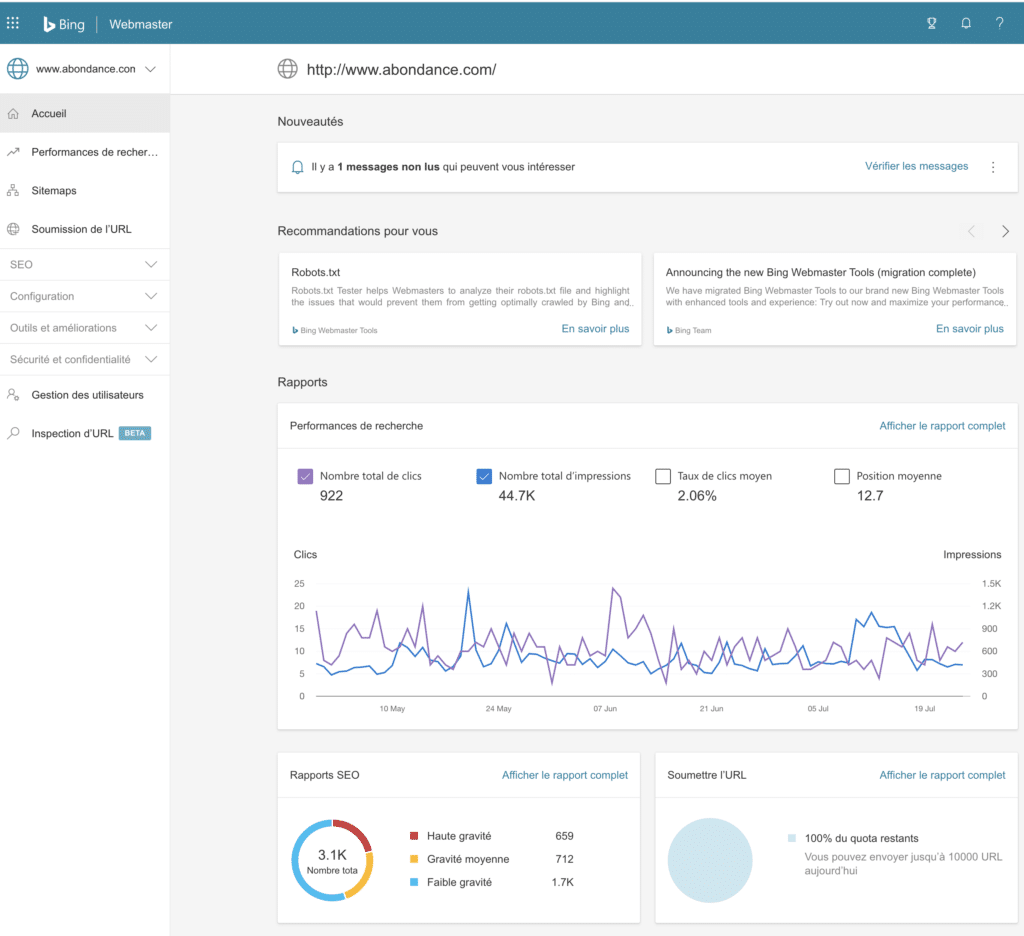The height and width of the screenshot is (936, 1024).
Task: Open the notifications bell in header
Action: [966, 24]
